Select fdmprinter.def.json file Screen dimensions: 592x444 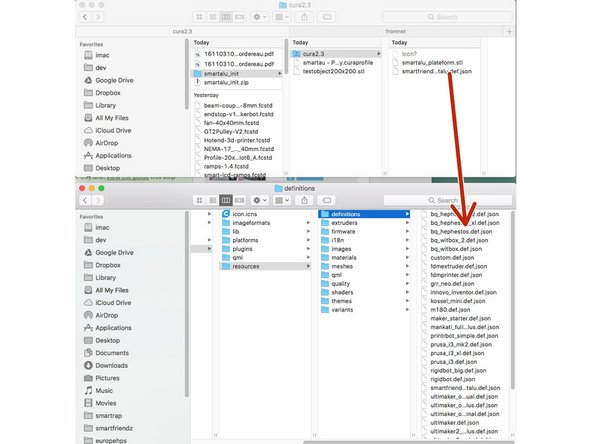click(x=456, y=275)
